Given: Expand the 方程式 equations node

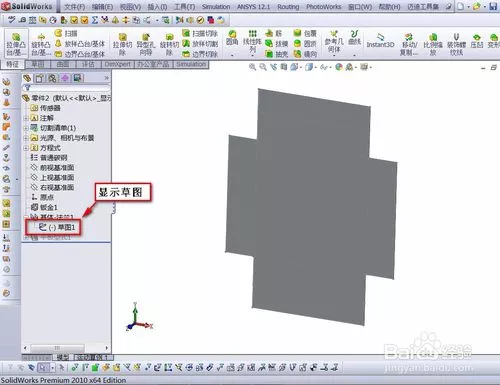Looking at the screenshot, I should coord(26,148).
